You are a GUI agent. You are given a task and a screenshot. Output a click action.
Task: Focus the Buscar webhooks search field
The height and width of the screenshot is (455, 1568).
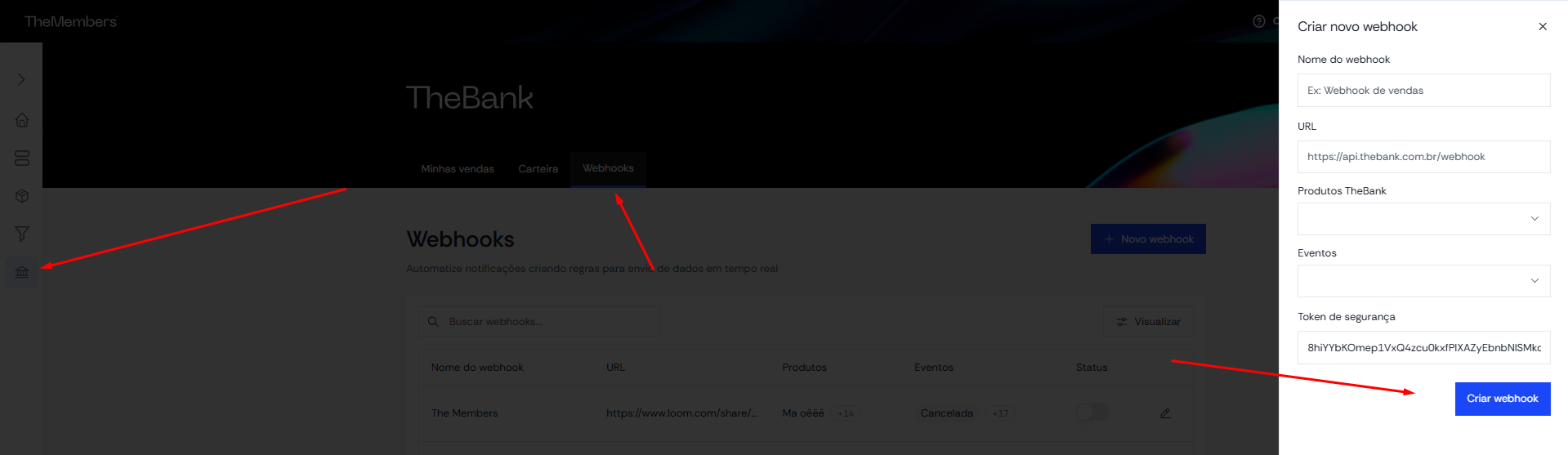tap(539, 322)
